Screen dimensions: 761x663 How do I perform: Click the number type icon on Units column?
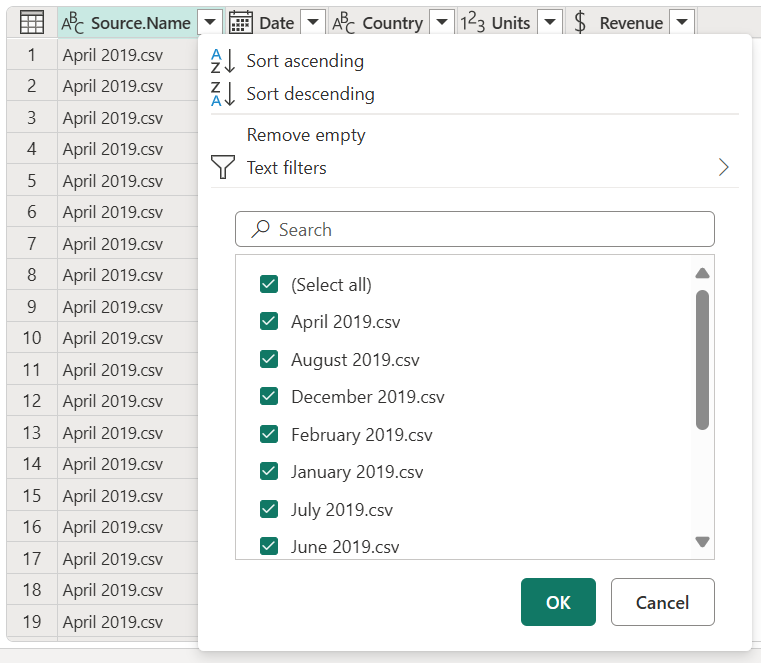[x=472, y=22]
